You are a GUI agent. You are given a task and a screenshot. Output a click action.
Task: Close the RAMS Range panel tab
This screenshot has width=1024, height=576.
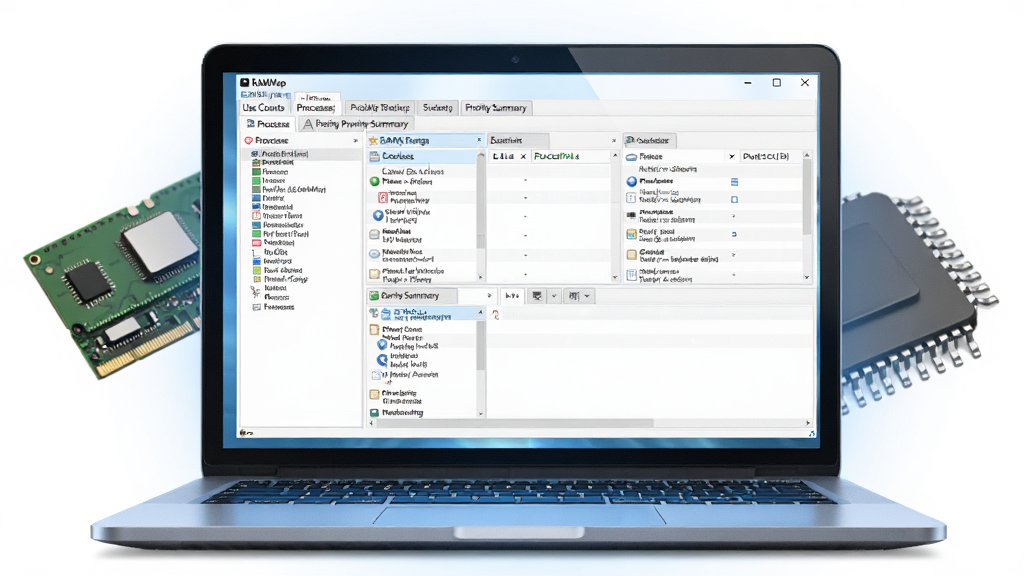[x=479, y=140]
